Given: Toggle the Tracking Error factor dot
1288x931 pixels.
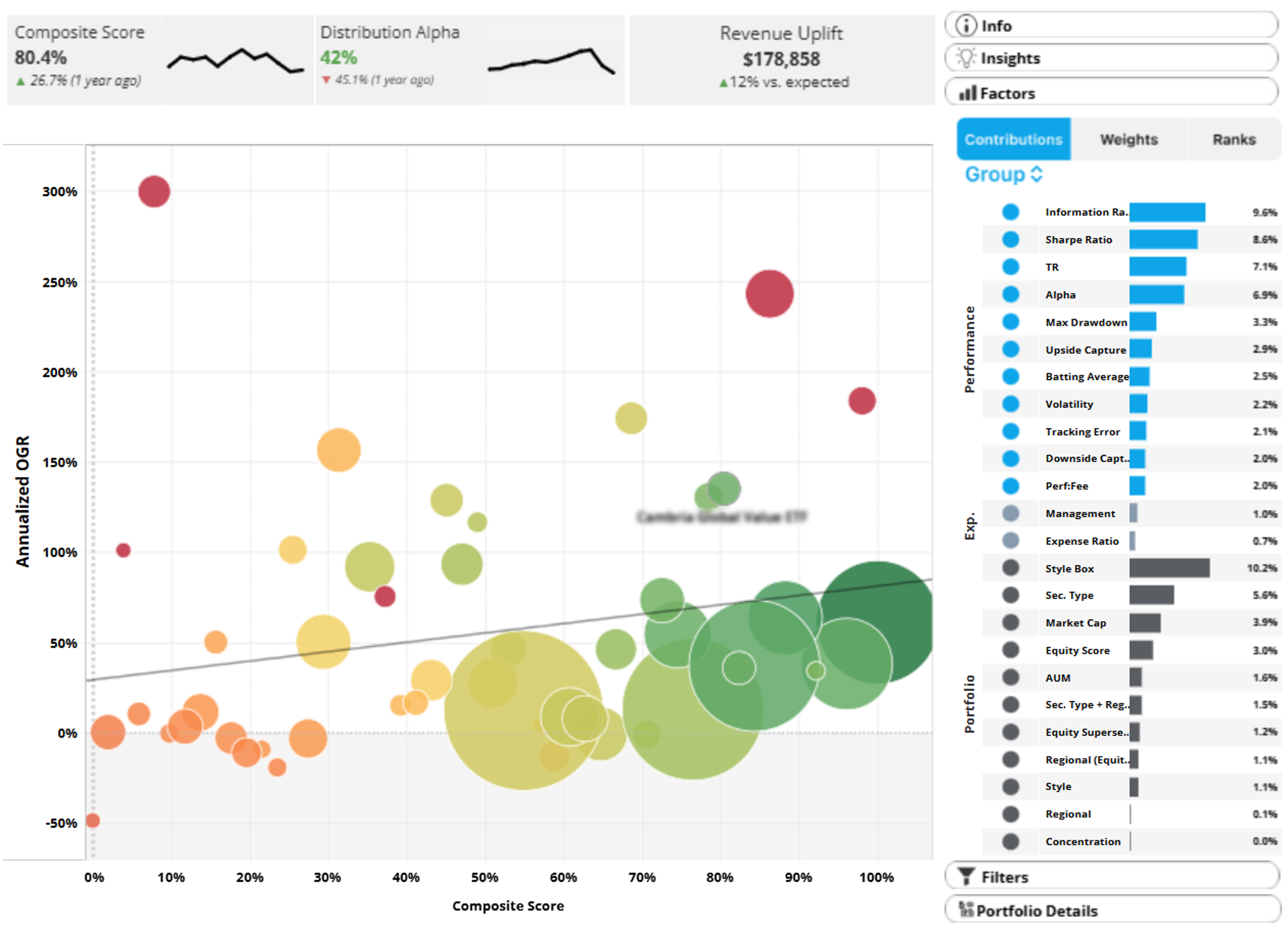Looking at the screenshot, I should click(1010, 431).
